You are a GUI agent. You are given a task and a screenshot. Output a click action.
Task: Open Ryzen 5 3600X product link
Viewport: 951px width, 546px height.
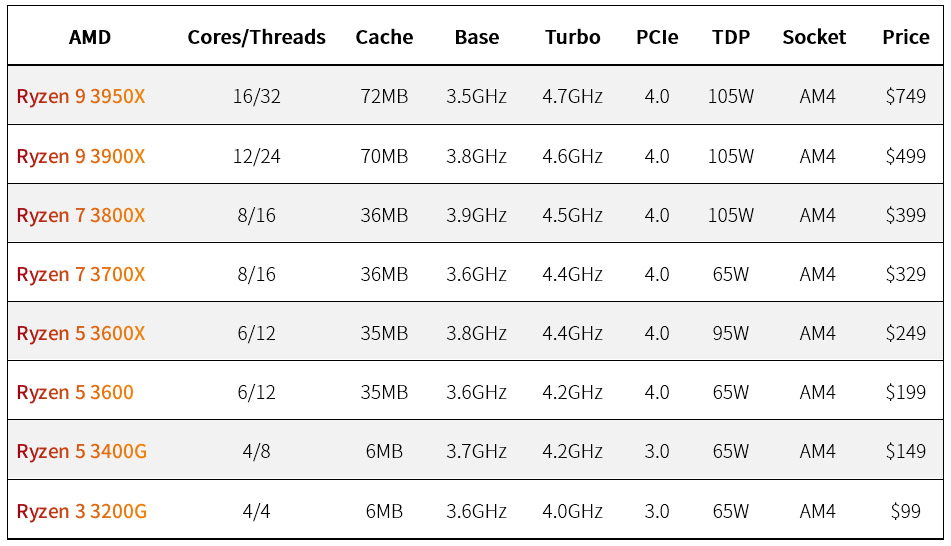click(x=81, y=333)
